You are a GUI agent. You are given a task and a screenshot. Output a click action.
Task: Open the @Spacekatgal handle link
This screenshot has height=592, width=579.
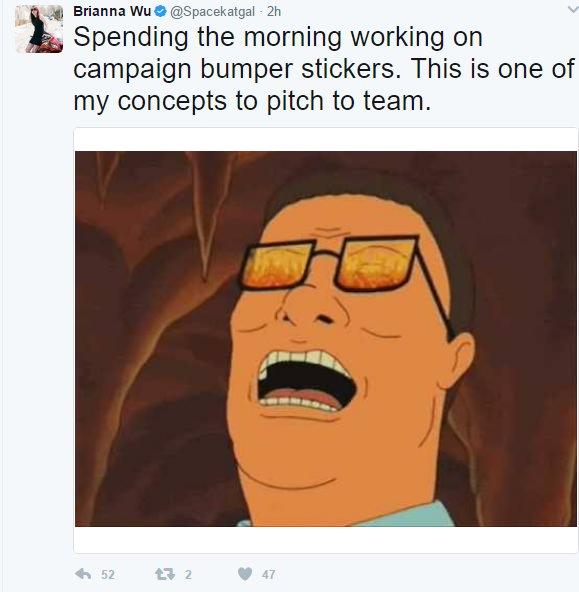[x=213, y=12]
